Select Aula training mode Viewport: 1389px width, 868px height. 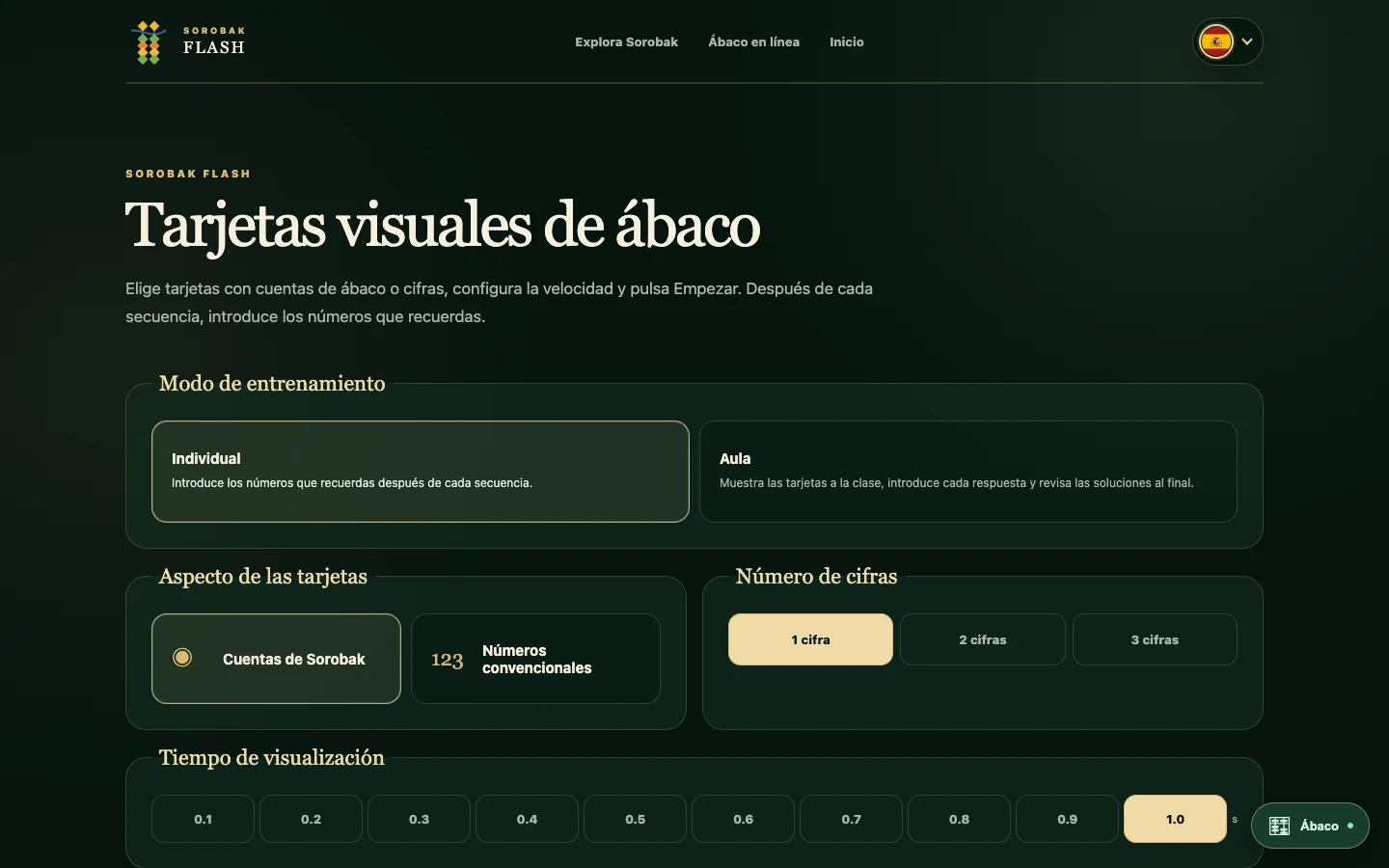[968, 472]
